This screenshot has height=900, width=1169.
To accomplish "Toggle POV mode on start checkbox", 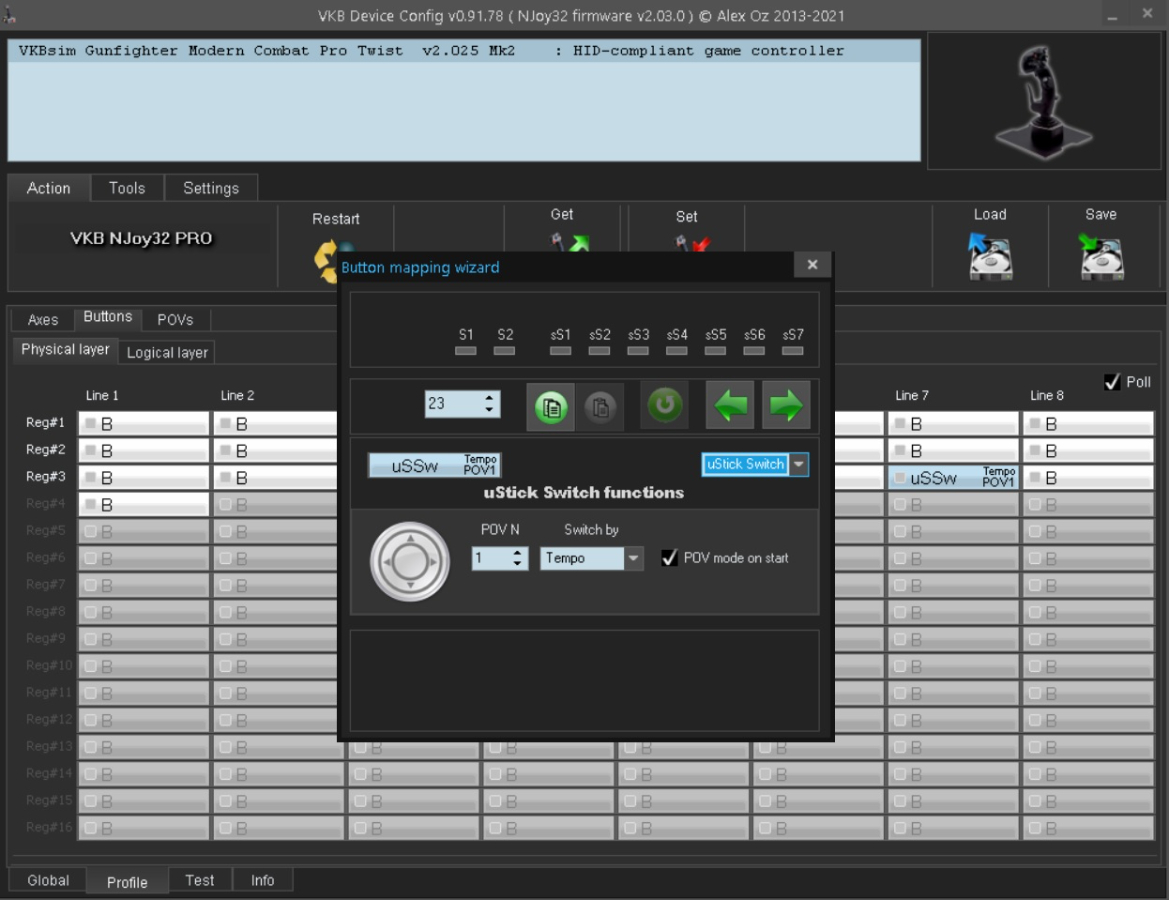I will (669, 558).
